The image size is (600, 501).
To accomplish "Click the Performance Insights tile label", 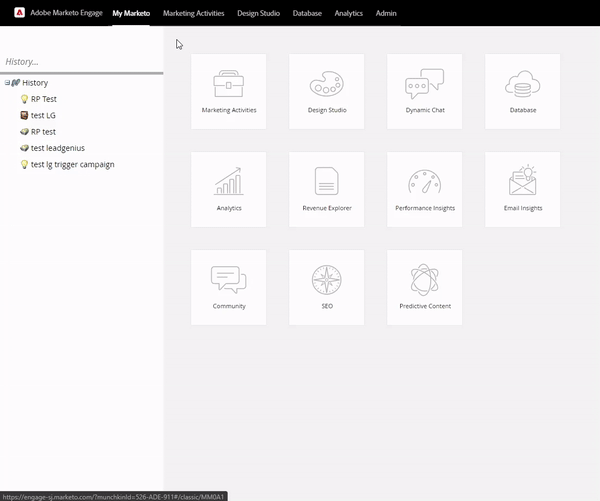I will pyautogui.click(x=425, y=208).
